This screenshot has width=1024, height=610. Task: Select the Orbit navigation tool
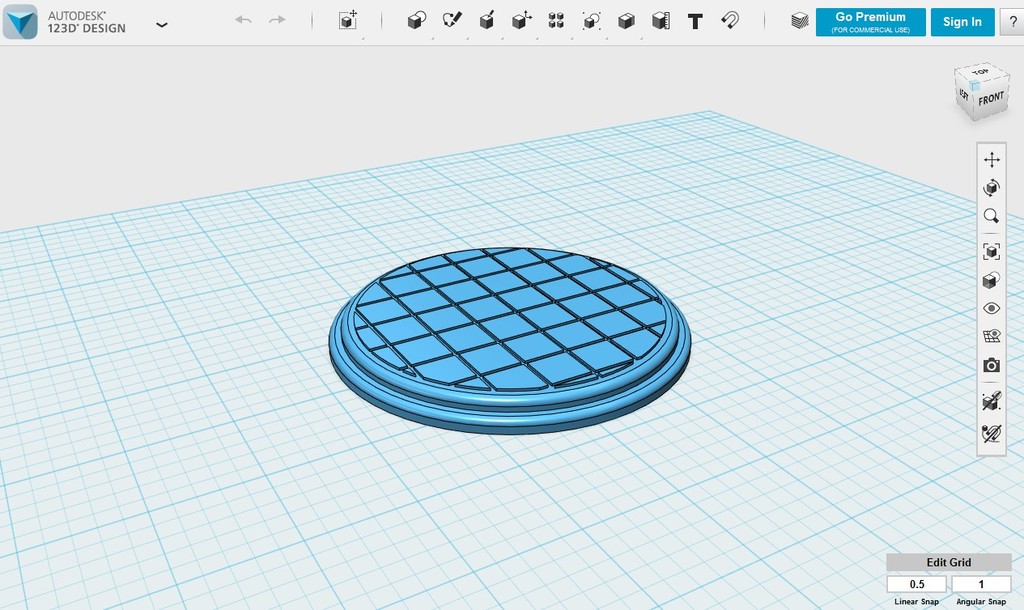click(991, 188)
